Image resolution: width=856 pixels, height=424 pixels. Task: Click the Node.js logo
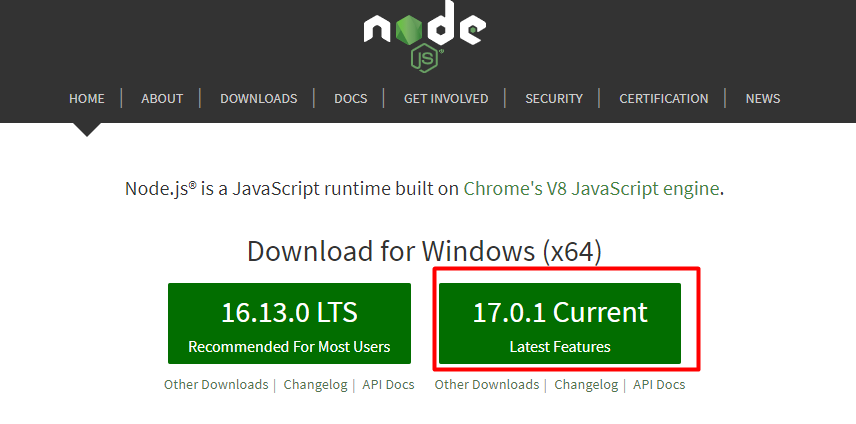tap(425, 36)
